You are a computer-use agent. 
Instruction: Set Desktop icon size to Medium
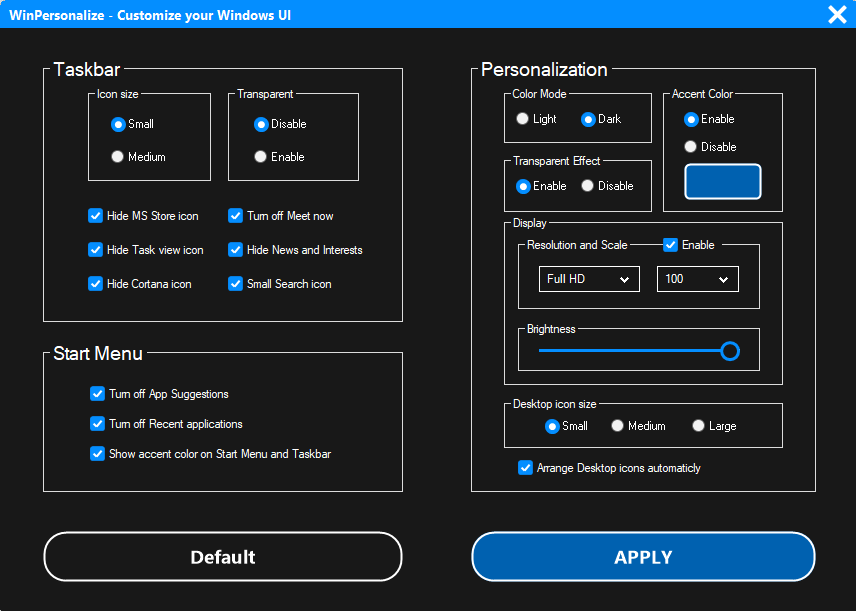617,425
